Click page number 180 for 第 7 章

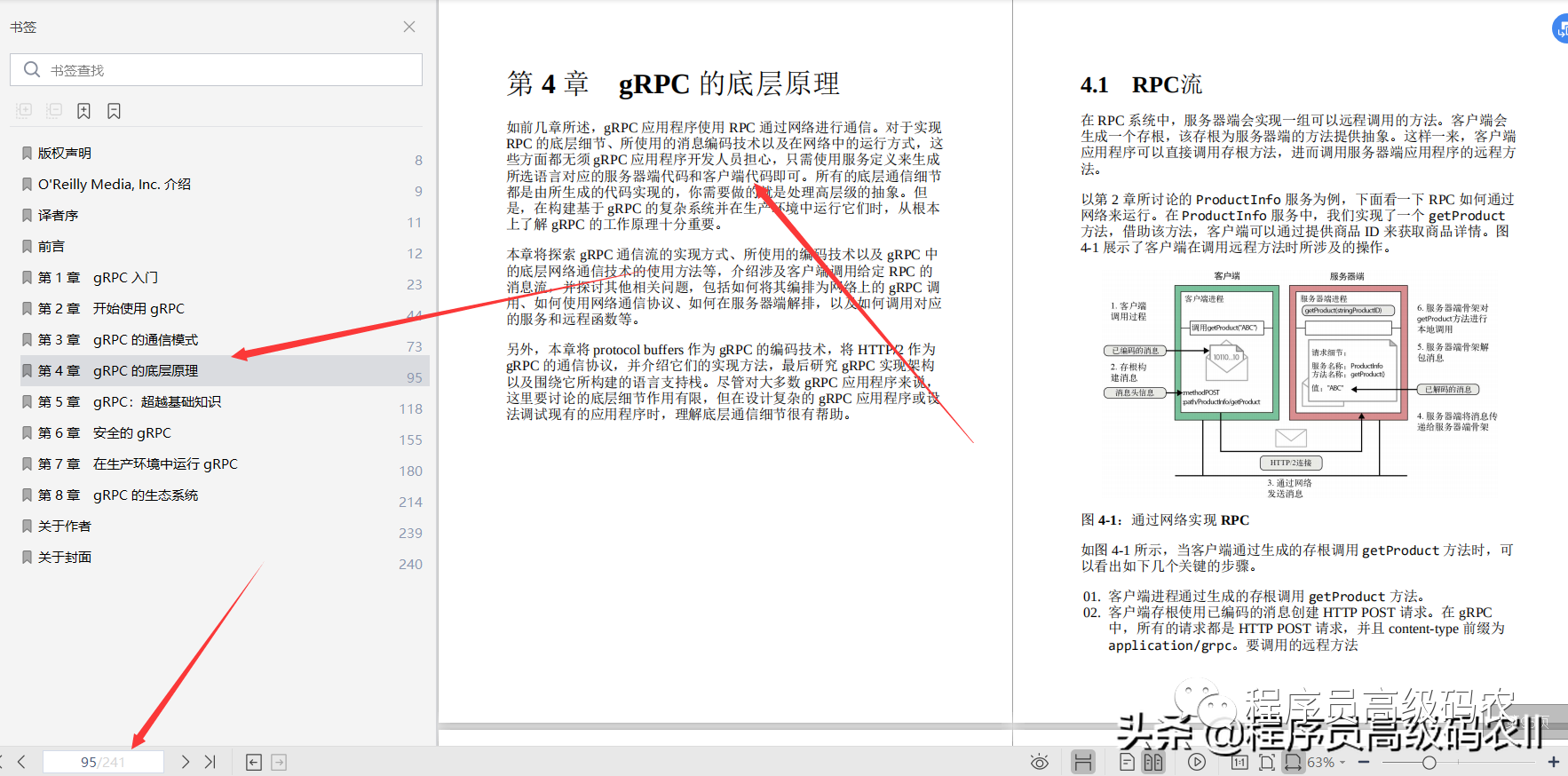point(411,471)
